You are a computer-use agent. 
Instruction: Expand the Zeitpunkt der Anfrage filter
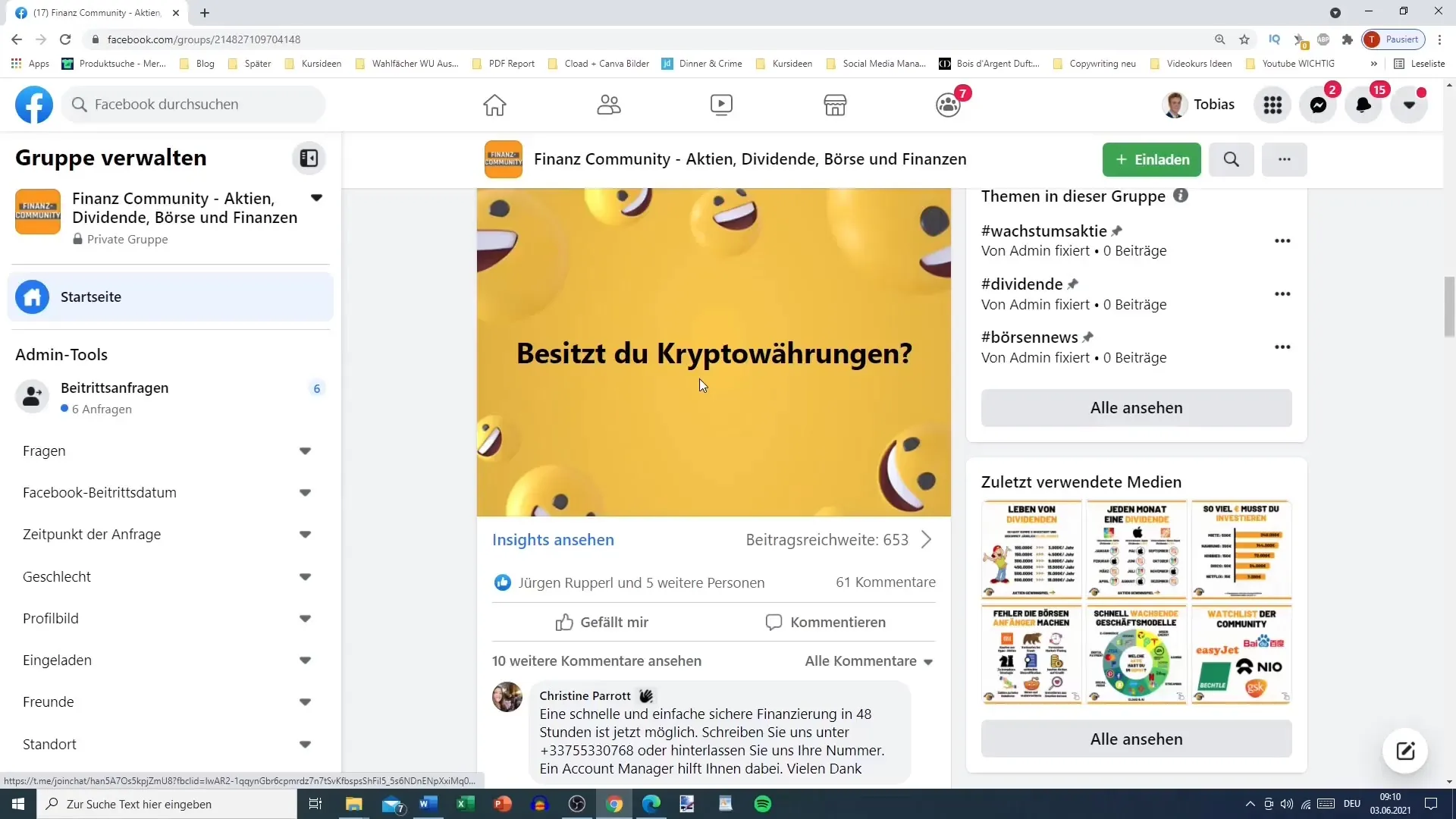click(x=305, y=535)
